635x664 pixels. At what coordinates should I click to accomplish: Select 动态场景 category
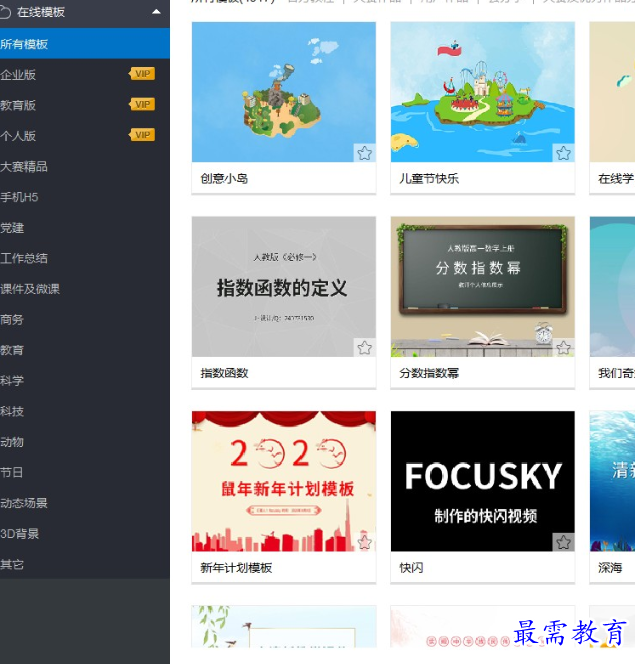click(24, 503)
